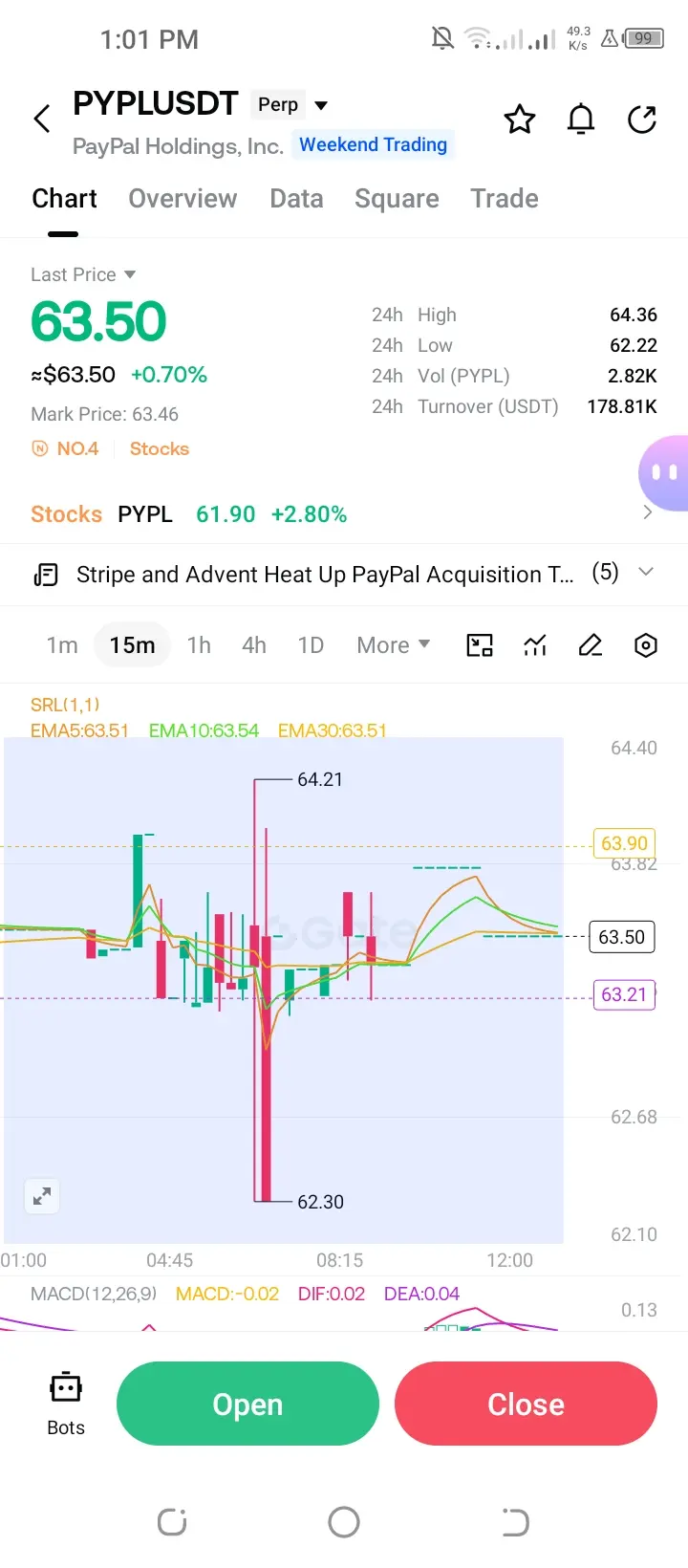Switch to the Data tab
Screen dimensions: 688x1568
[296, 198]
